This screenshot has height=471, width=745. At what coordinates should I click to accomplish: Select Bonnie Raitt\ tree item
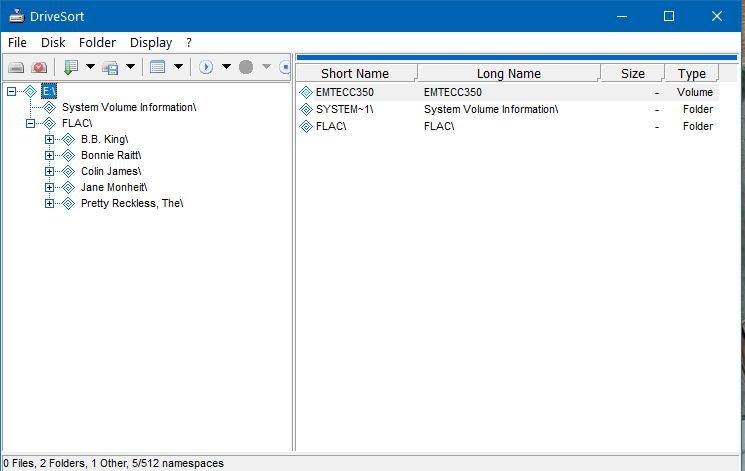(x=111, y=155)
